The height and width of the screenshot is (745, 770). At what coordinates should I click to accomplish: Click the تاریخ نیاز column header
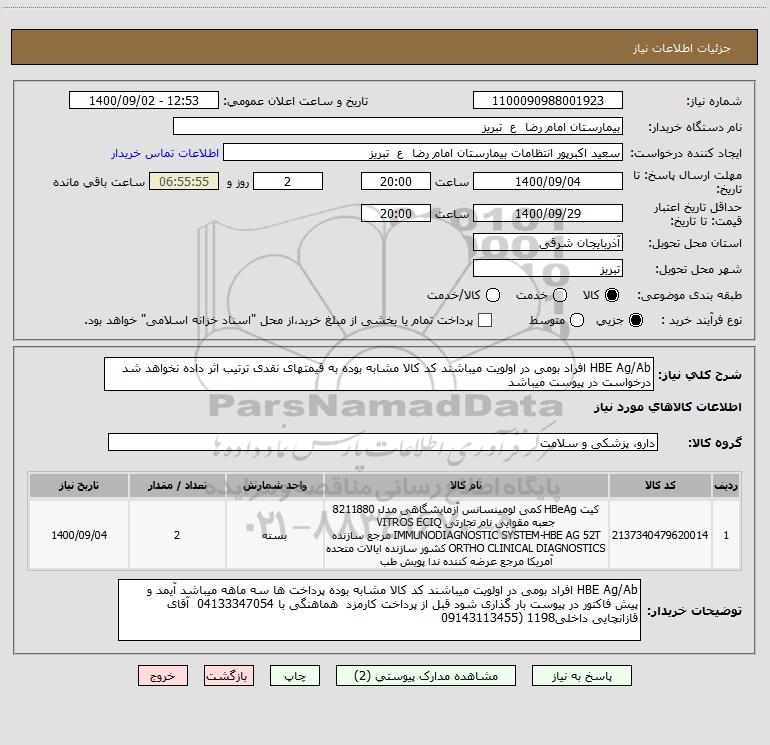[x=79, y=485]
